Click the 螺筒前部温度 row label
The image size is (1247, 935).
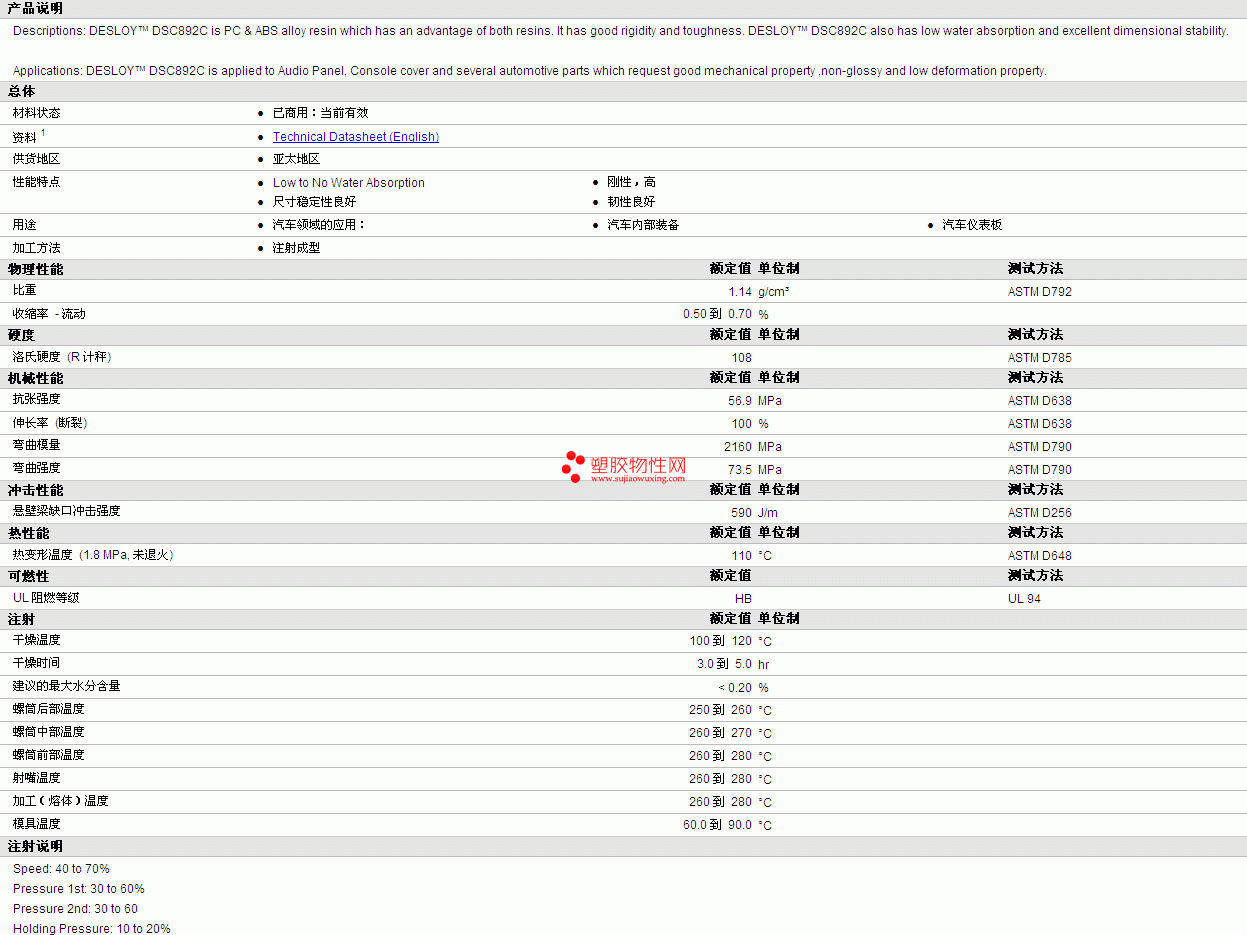point(48,755)
